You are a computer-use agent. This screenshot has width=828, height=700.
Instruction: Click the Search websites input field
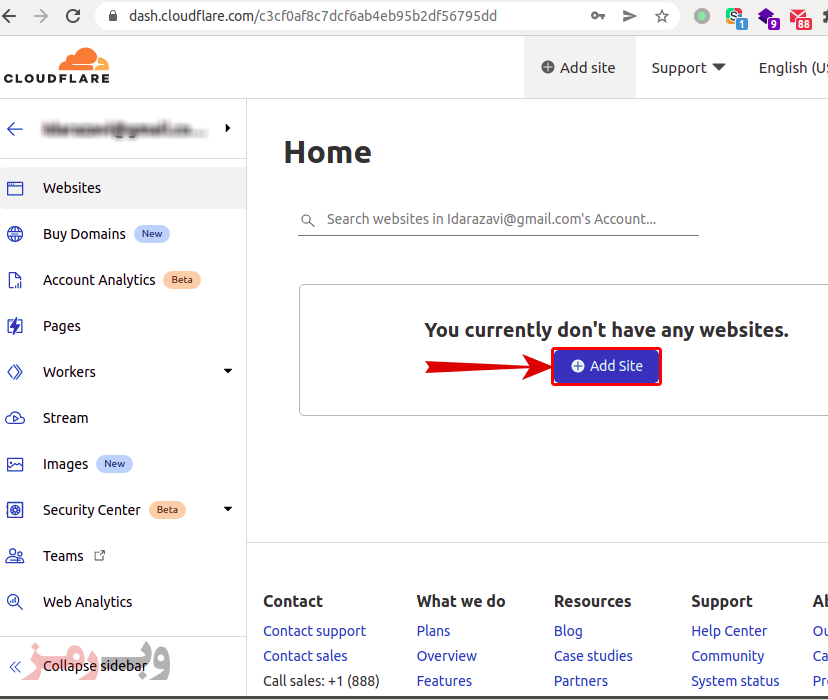coord(498,220)
